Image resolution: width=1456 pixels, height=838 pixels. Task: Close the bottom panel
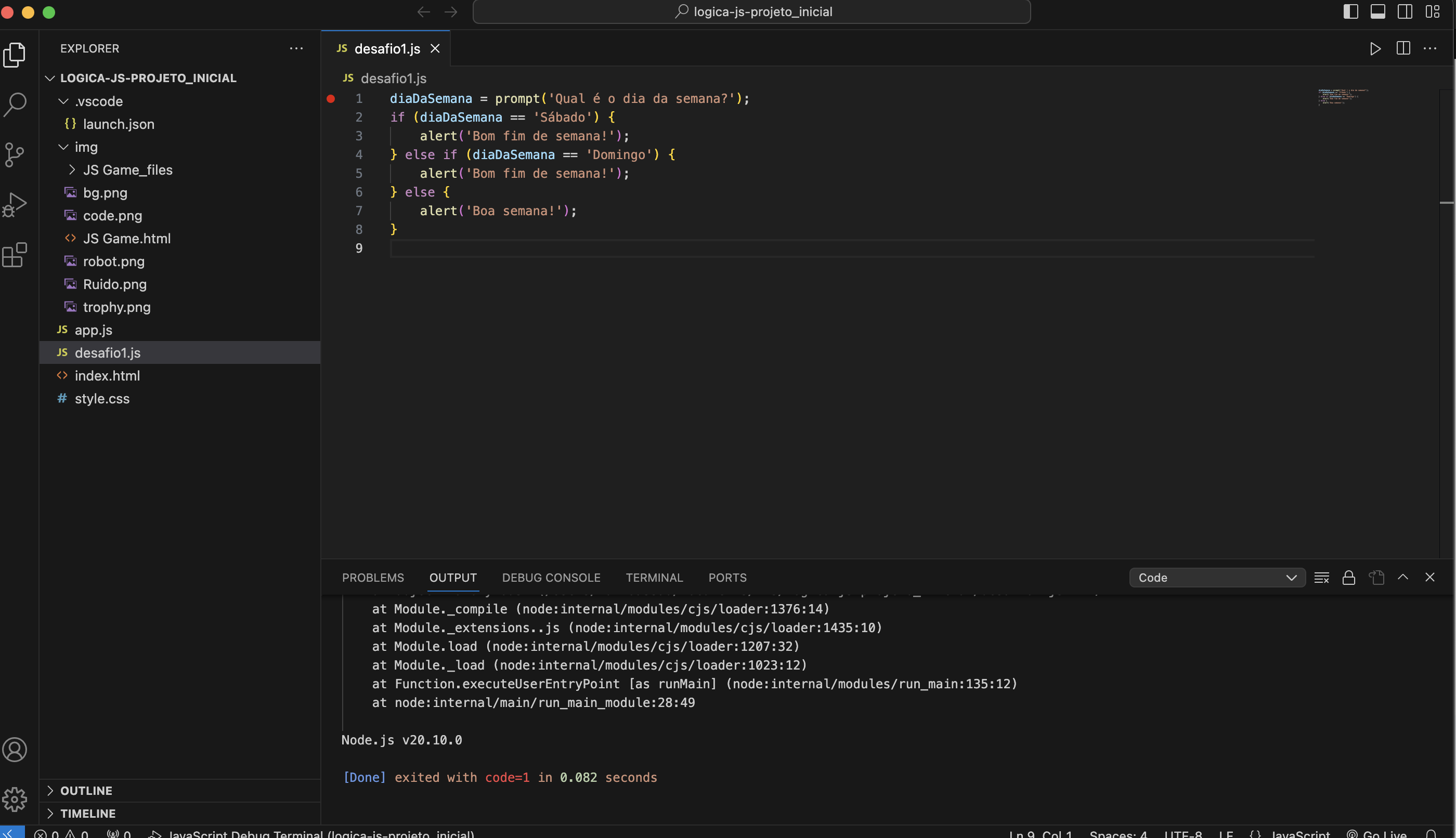pyautogui.click(x=1429, y=577)
